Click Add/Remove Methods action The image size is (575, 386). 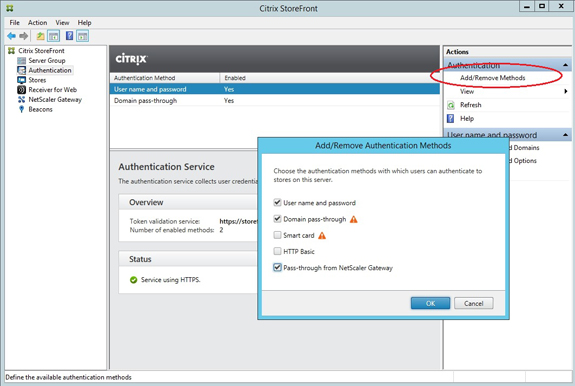(492, 78)
